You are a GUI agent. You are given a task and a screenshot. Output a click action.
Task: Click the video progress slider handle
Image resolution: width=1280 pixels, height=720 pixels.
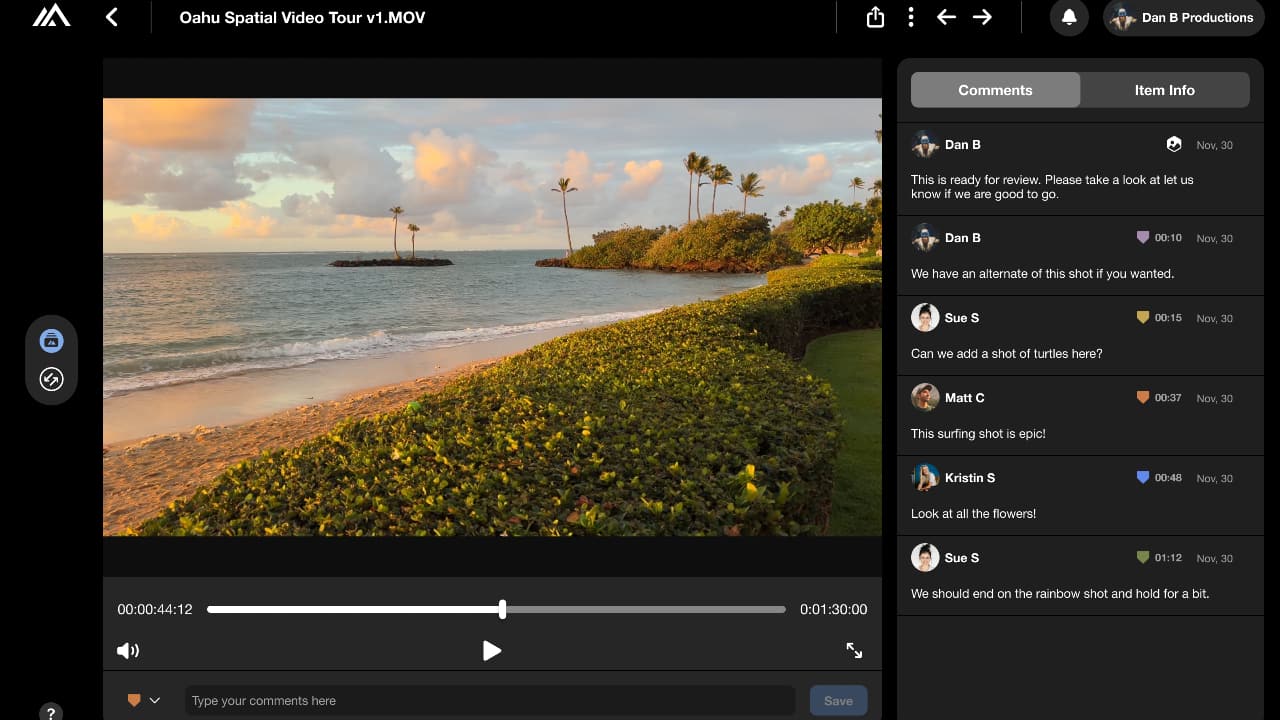[502, 609]
